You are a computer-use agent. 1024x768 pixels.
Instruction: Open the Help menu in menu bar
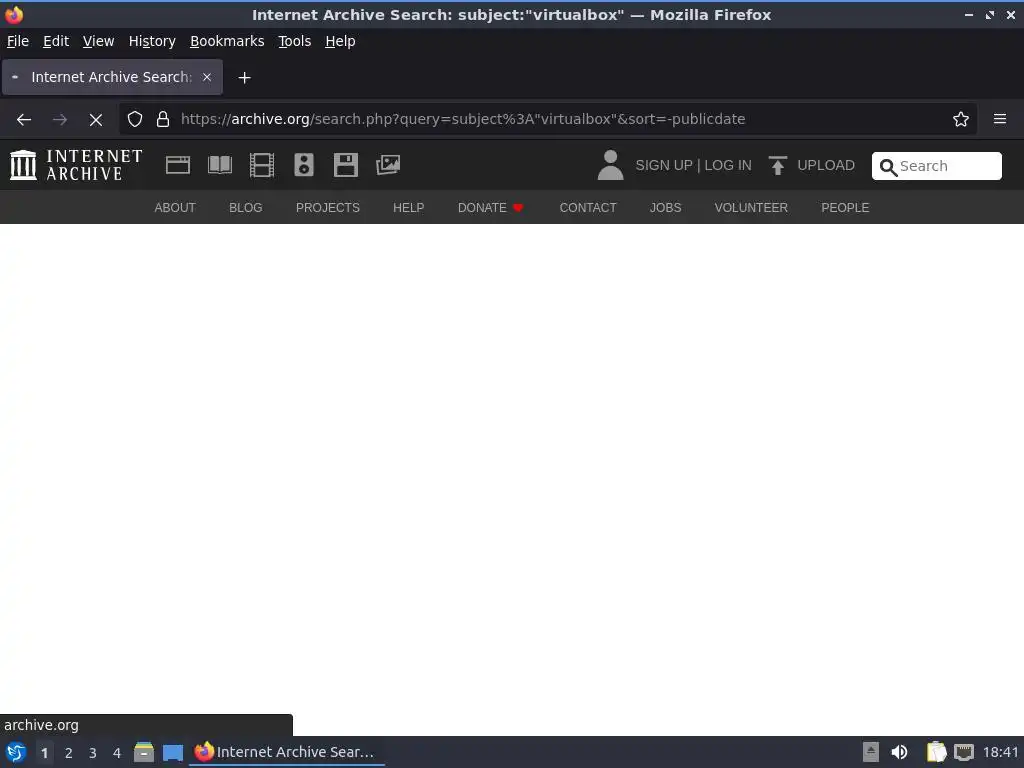340,41
